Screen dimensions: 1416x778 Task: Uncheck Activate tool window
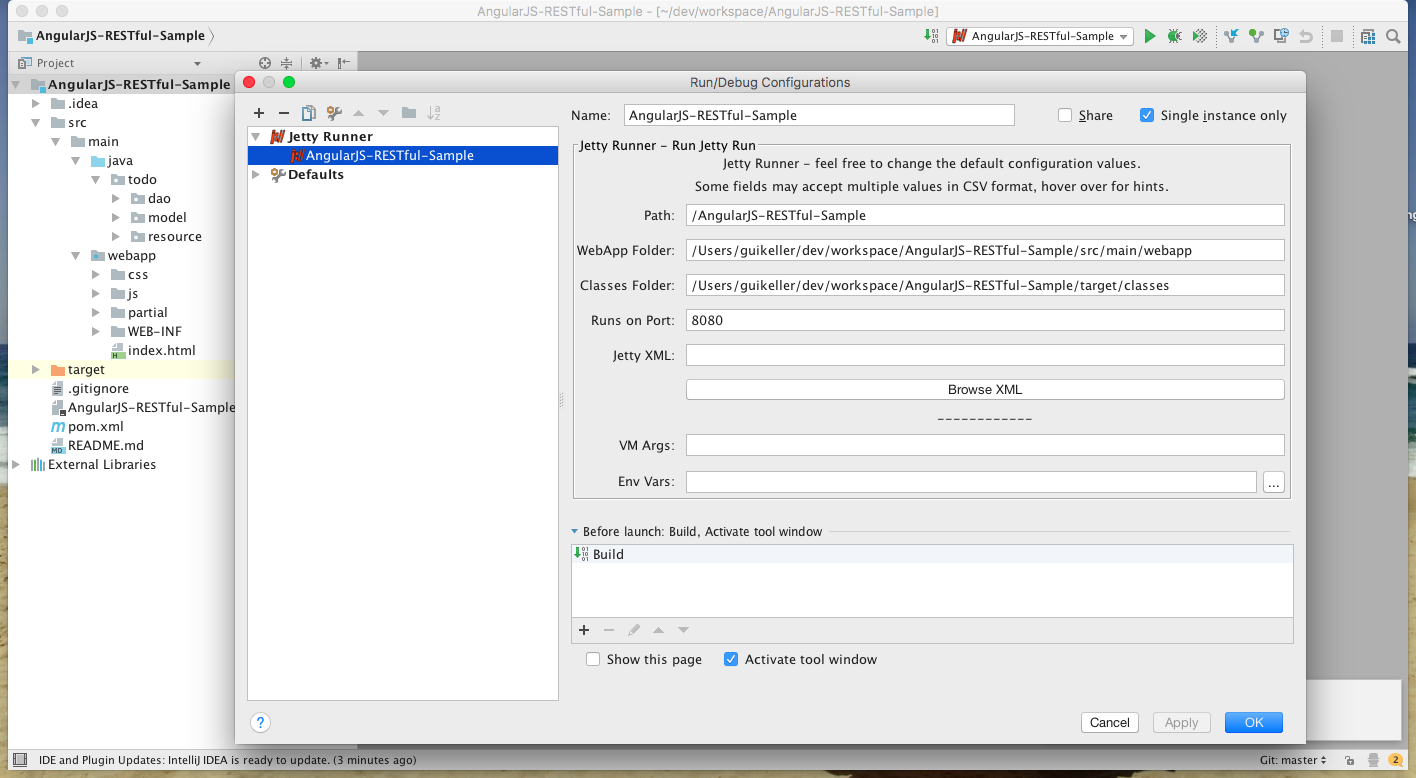pyautogui.click(x=731, y=659)
